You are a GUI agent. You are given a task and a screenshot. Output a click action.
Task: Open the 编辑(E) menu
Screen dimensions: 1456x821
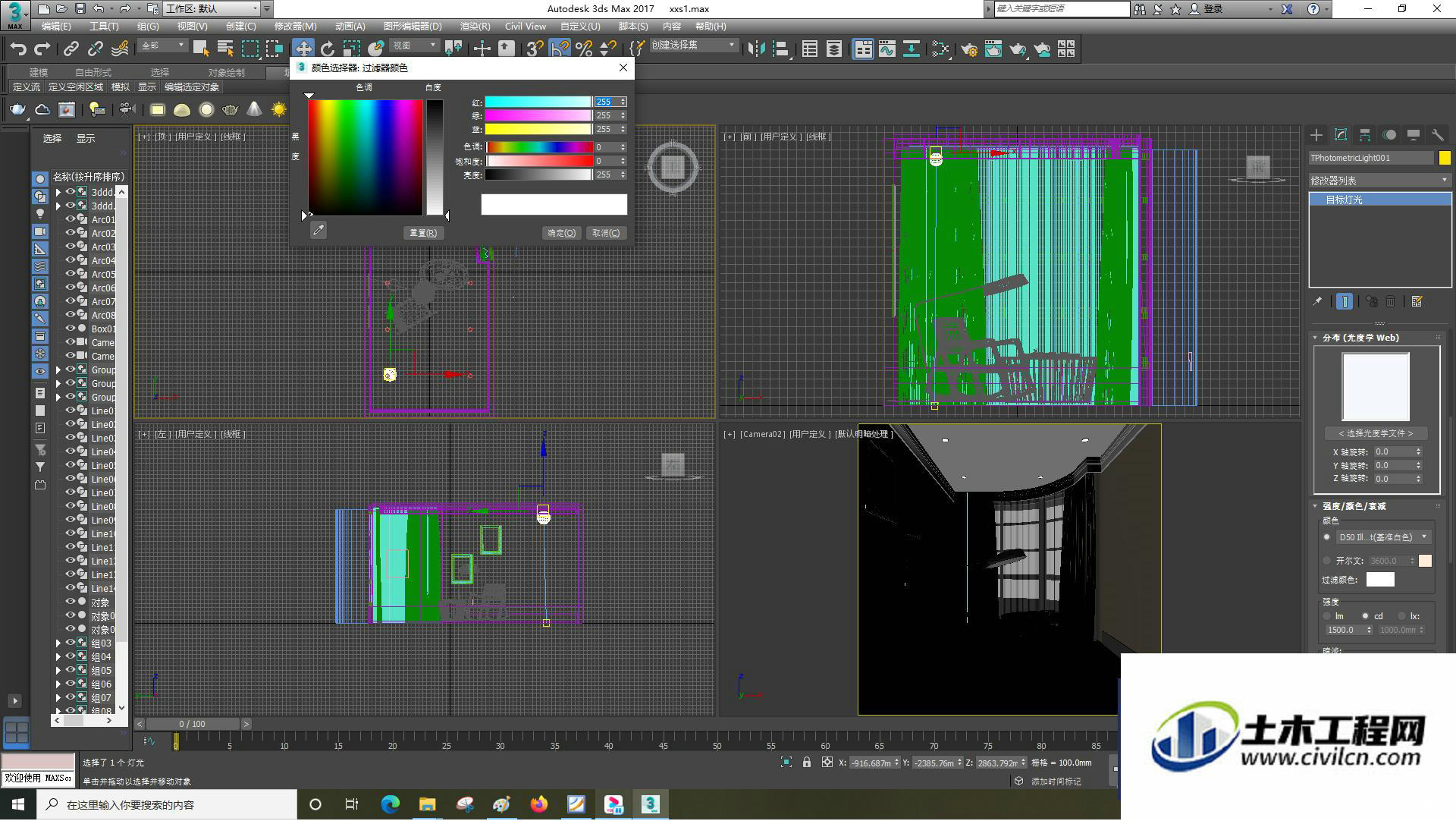pos(56,26)
